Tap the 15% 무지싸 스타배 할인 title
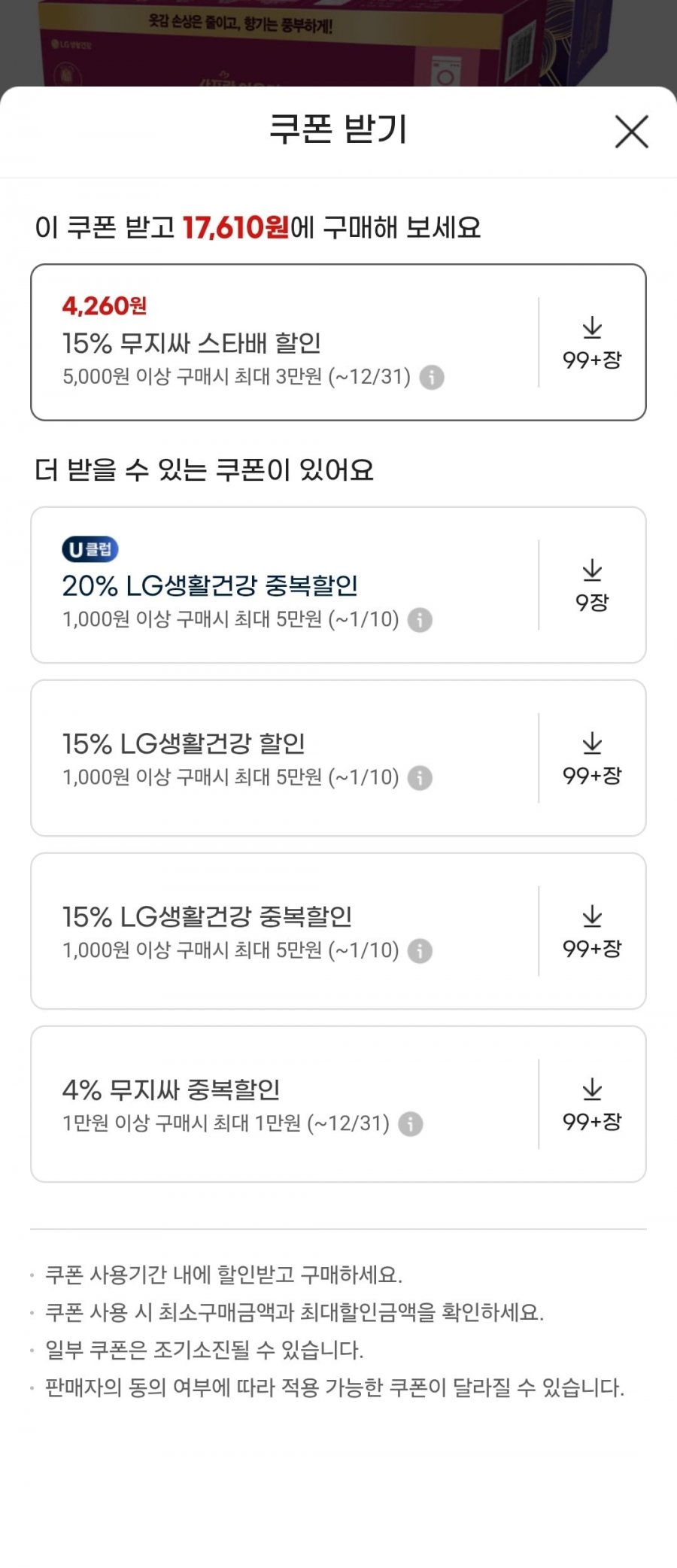Image resolution: width=677 pixels, height=1568 pixels. pyautogui.click(x=191, y=344)
